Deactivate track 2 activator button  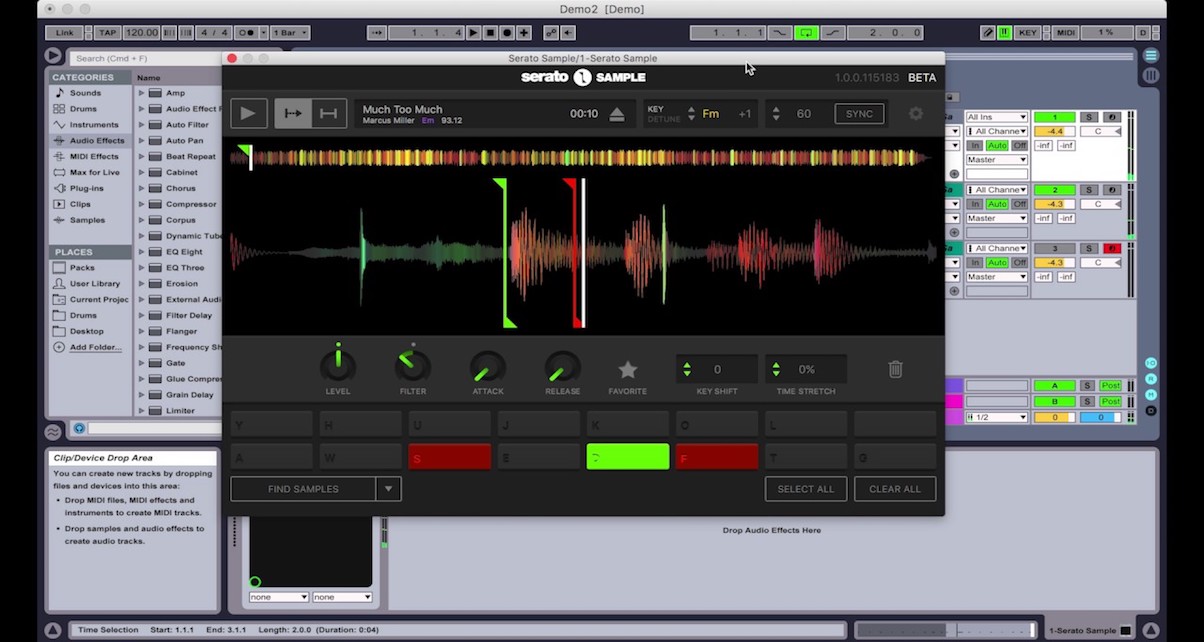[1054, 190]
